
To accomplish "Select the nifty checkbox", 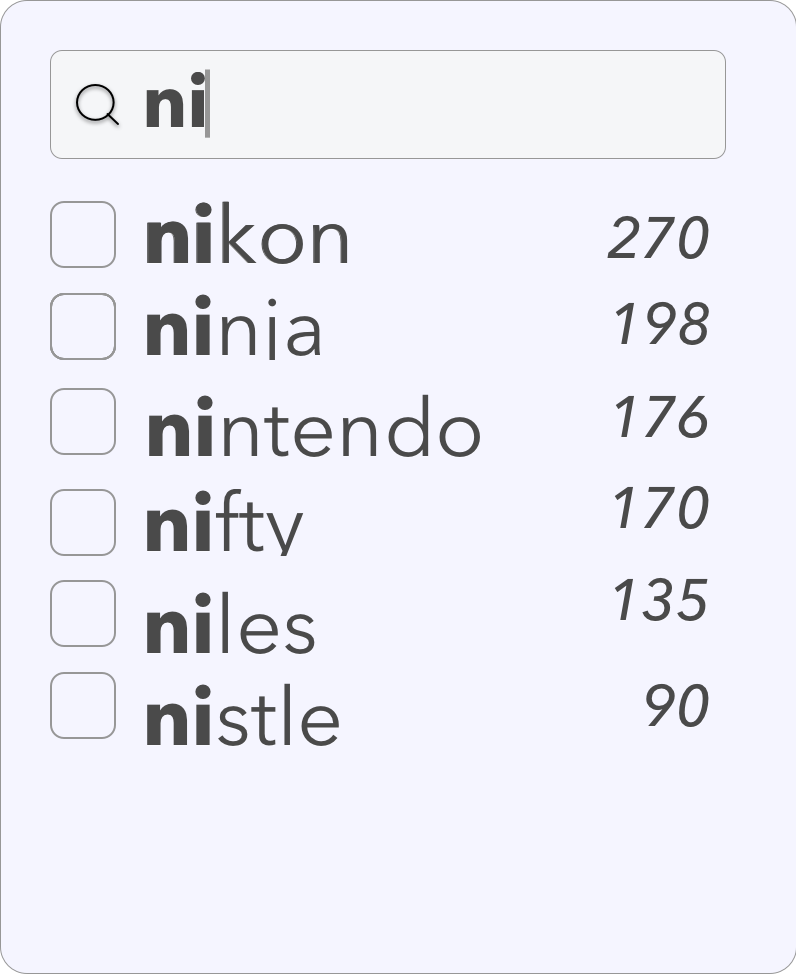I will tap(83, 522).
